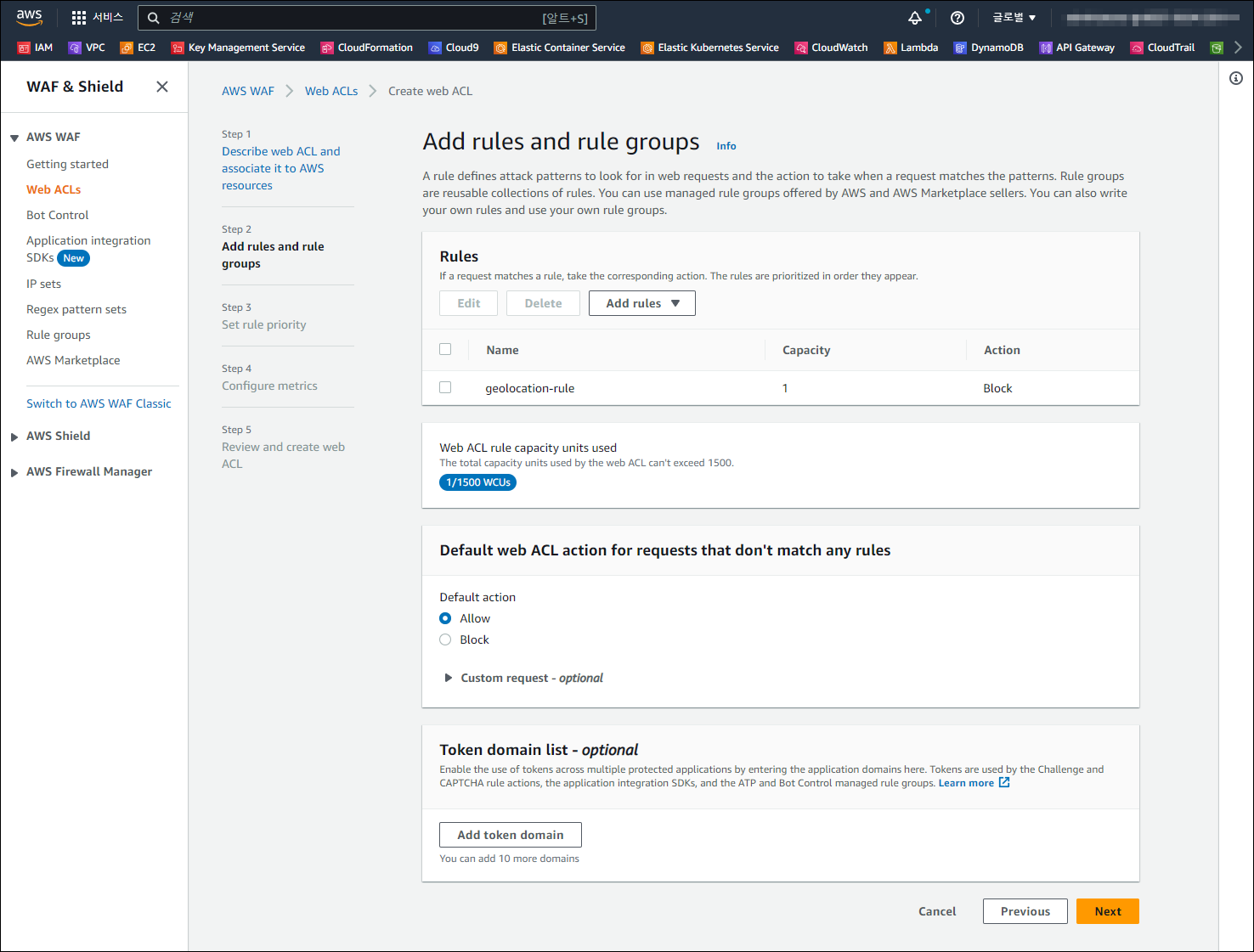
Task: Select Allow default action radio
Action: point(445,618)
